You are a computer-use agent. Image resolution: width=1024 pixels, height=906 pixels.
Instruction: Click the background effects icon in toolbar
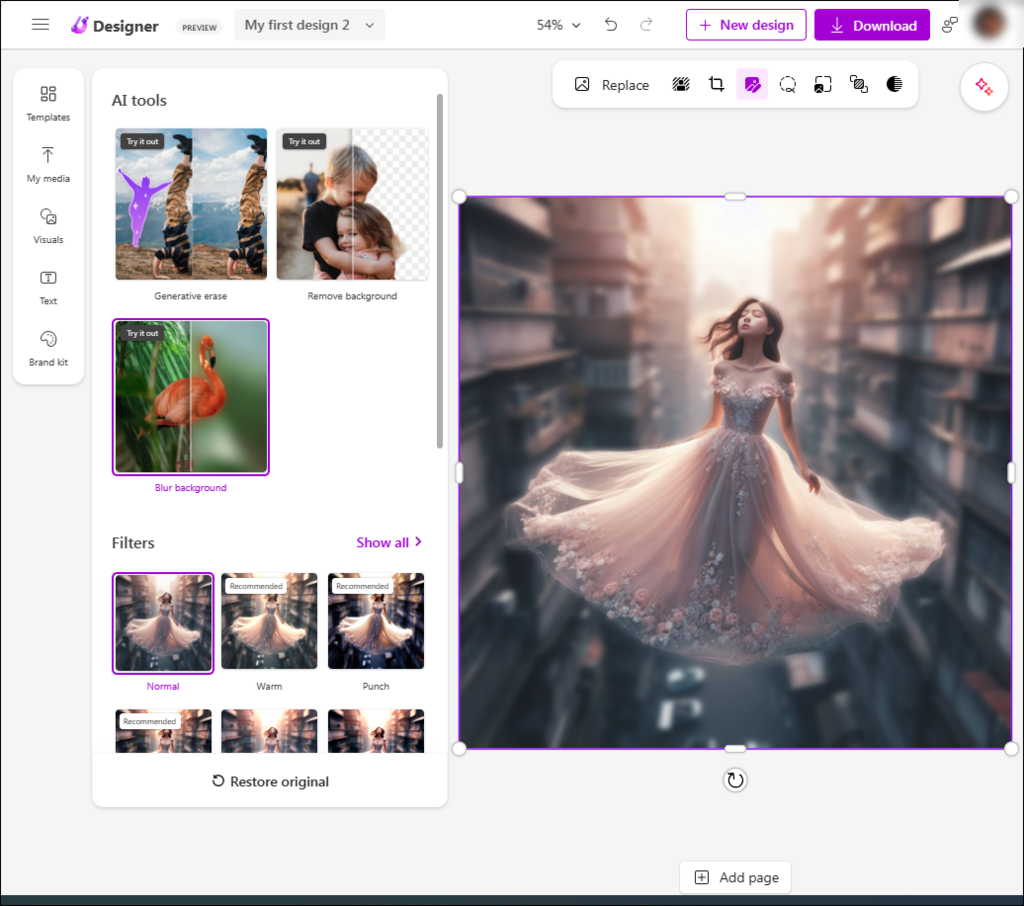coord(681,85)
